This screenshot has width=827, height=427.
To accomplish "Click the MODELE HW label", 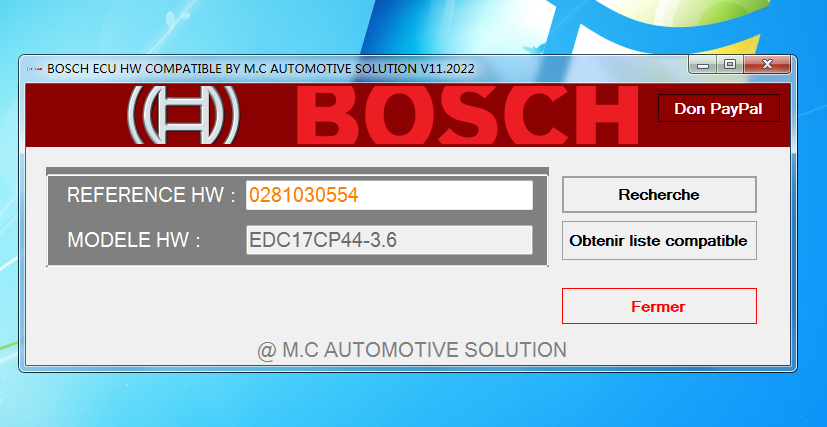I will click(134, 240).
